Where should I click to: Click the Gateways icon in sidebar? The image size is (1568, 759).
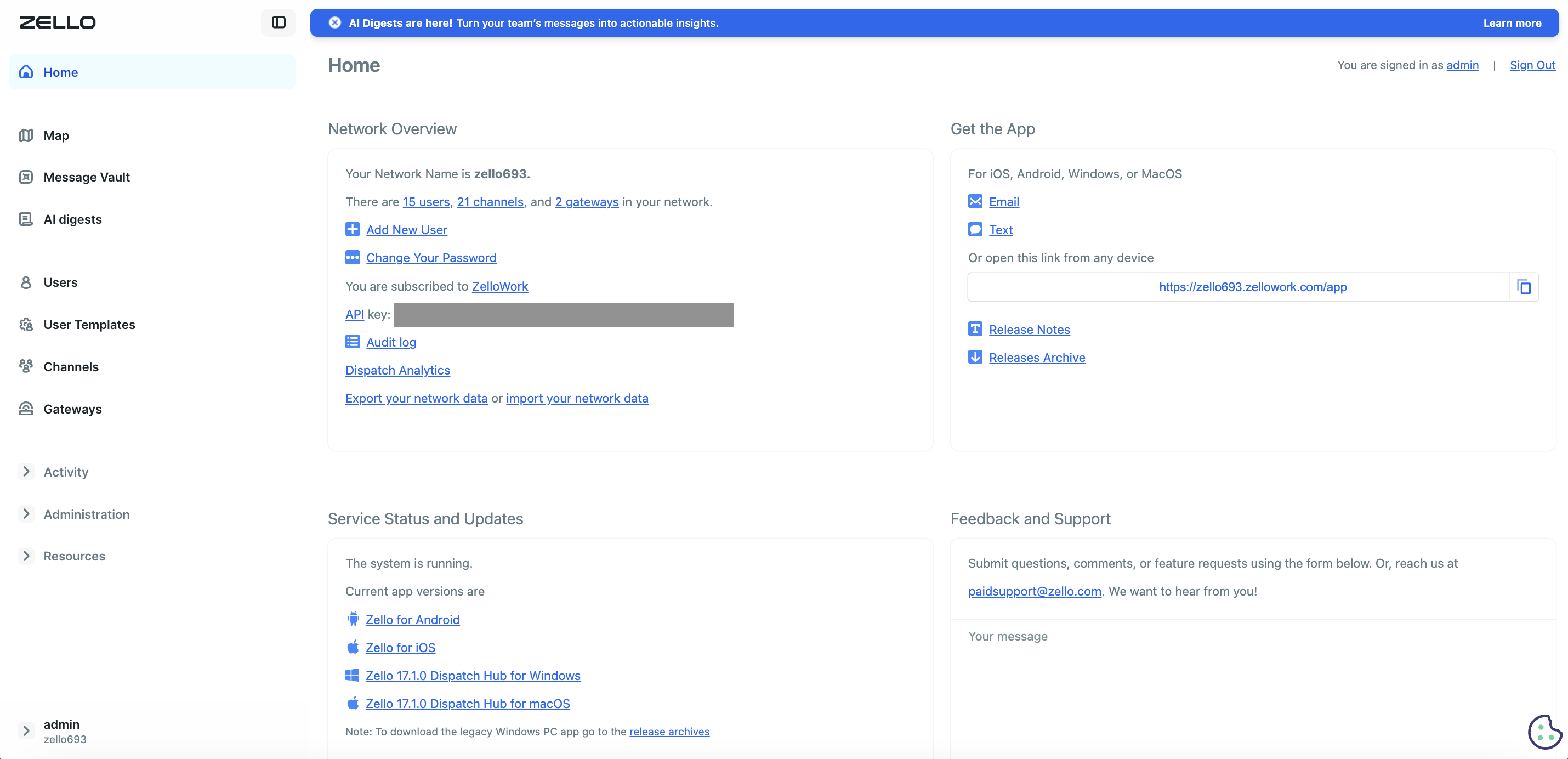point(26,409)
